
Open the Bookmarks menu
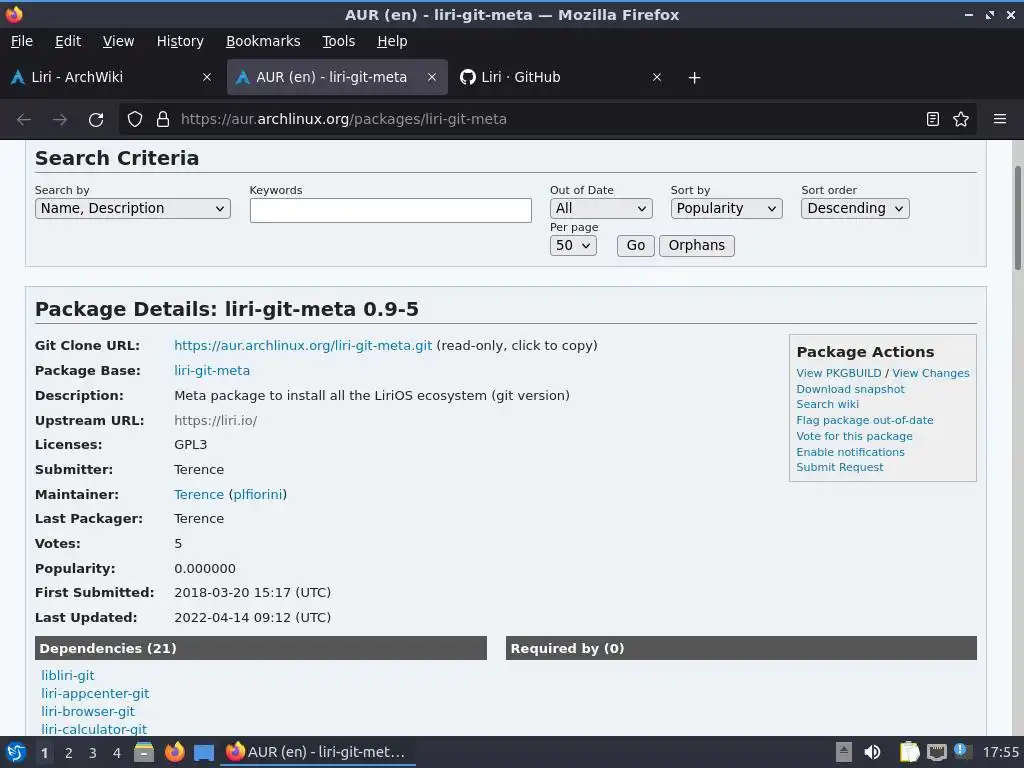pyautogui.click(x=263, y=41)
